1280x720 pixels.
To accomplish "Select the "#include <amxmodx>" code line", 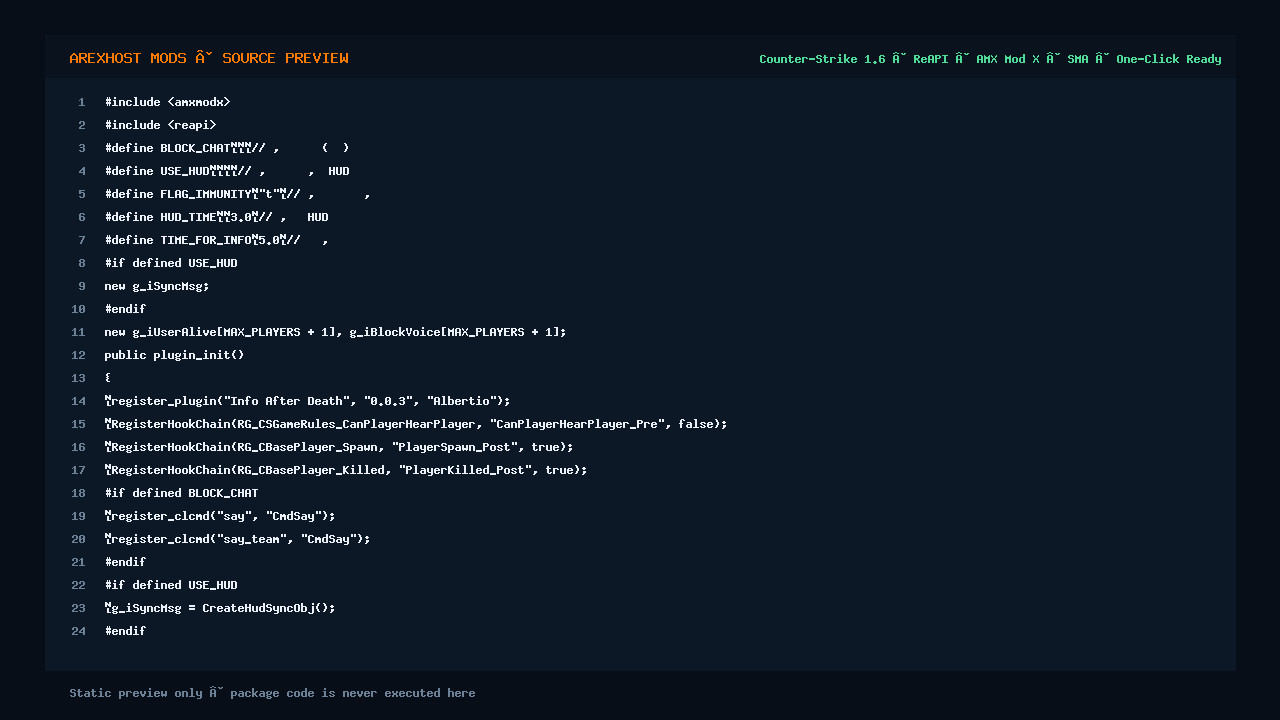I will click(x=168, y=102).
